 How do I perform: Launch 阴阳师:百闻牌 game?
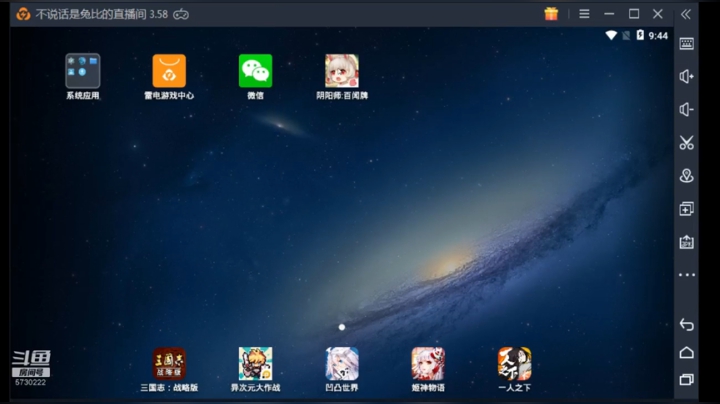[342, 71]
